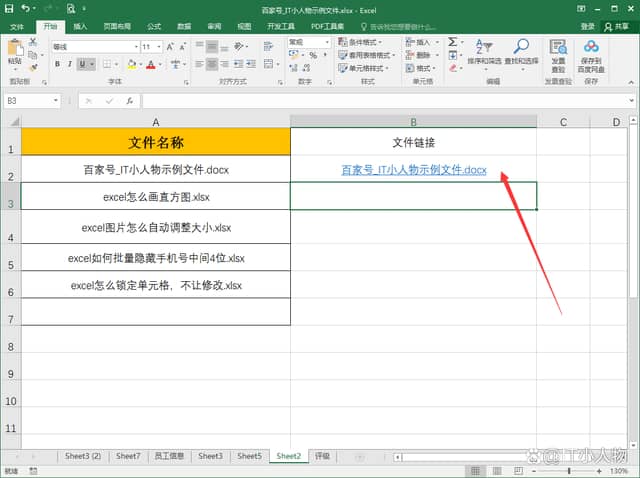Open the font size dropdown
Image resolution: width=640 pixels, height=478 pixels.
pyautogui.click(x=159, y=47)
